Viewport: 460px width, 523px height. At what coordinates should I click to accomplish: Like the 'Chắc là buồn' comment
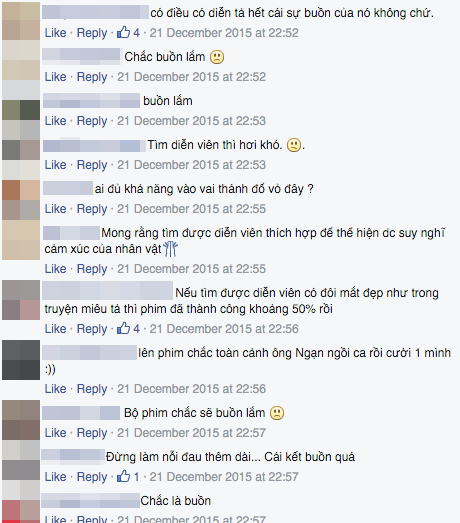coord(55,519)
